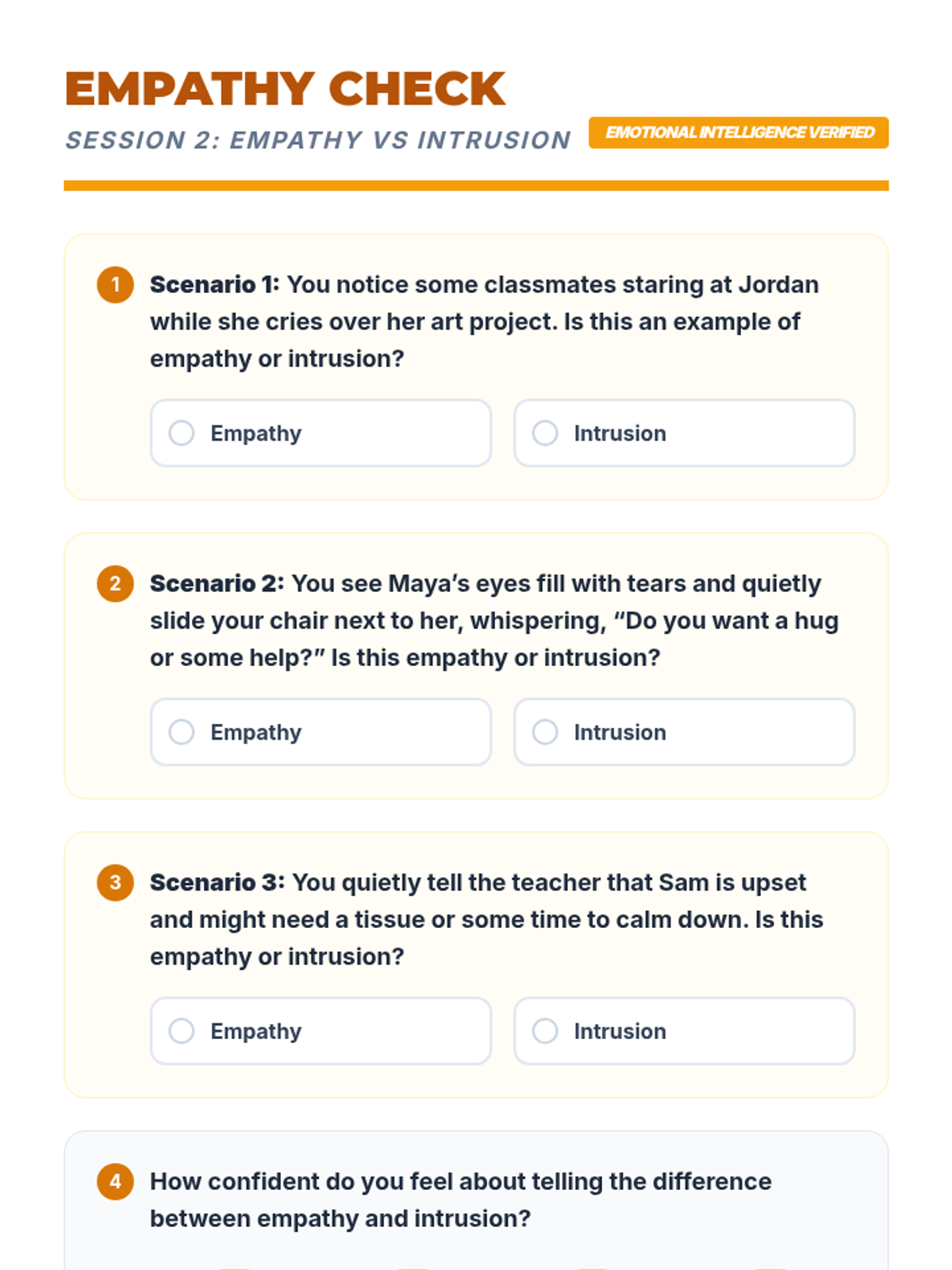Click the number 3 scenario badge

click(x=115, y=883)
